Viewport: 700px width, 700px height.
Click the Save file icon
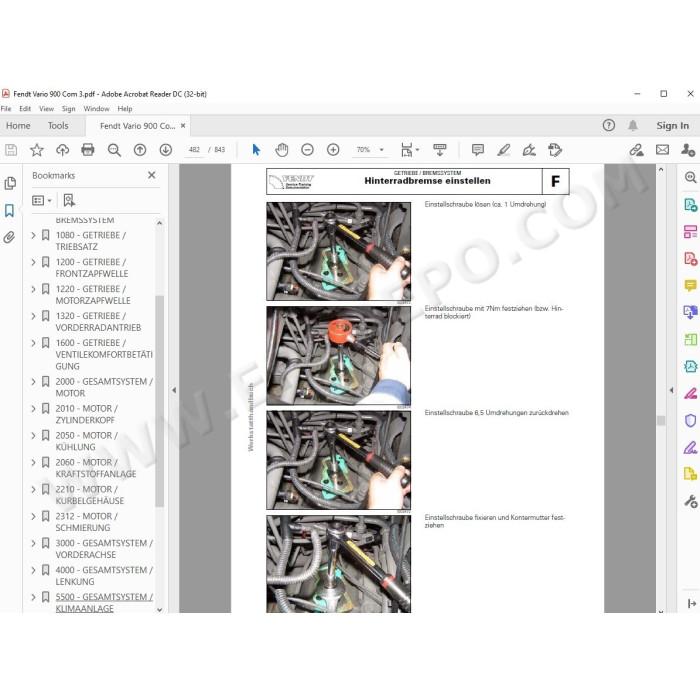(11, 150)
